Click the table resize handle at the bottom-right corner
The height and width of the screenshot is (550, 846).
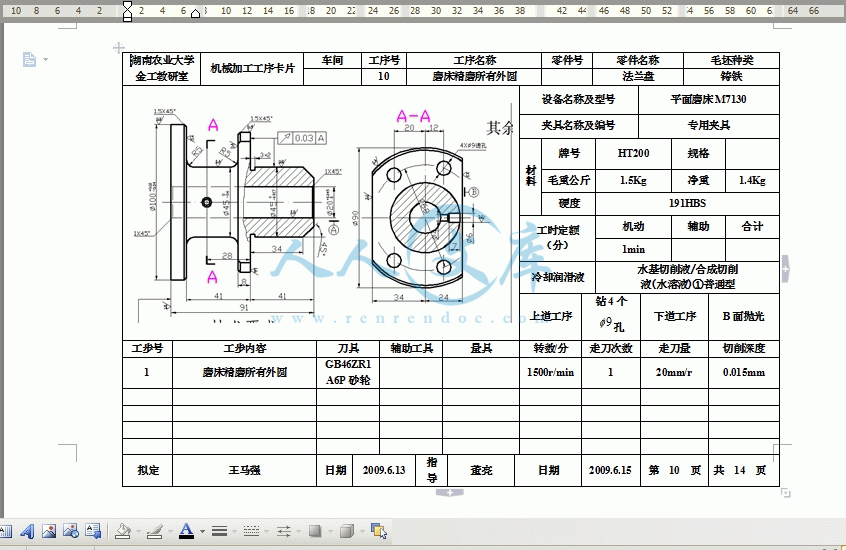pyautogui.click(x=786, y=493)
